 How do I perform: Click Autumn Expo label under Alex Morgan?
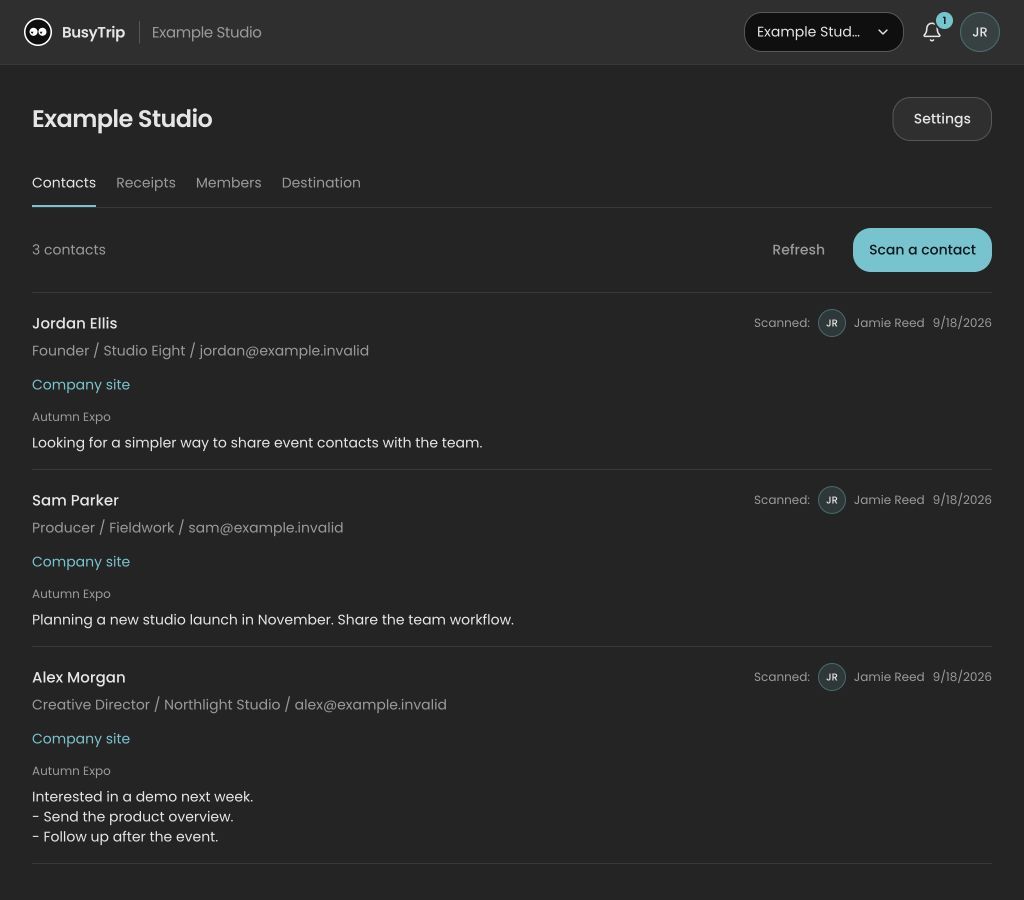(71, 771)
